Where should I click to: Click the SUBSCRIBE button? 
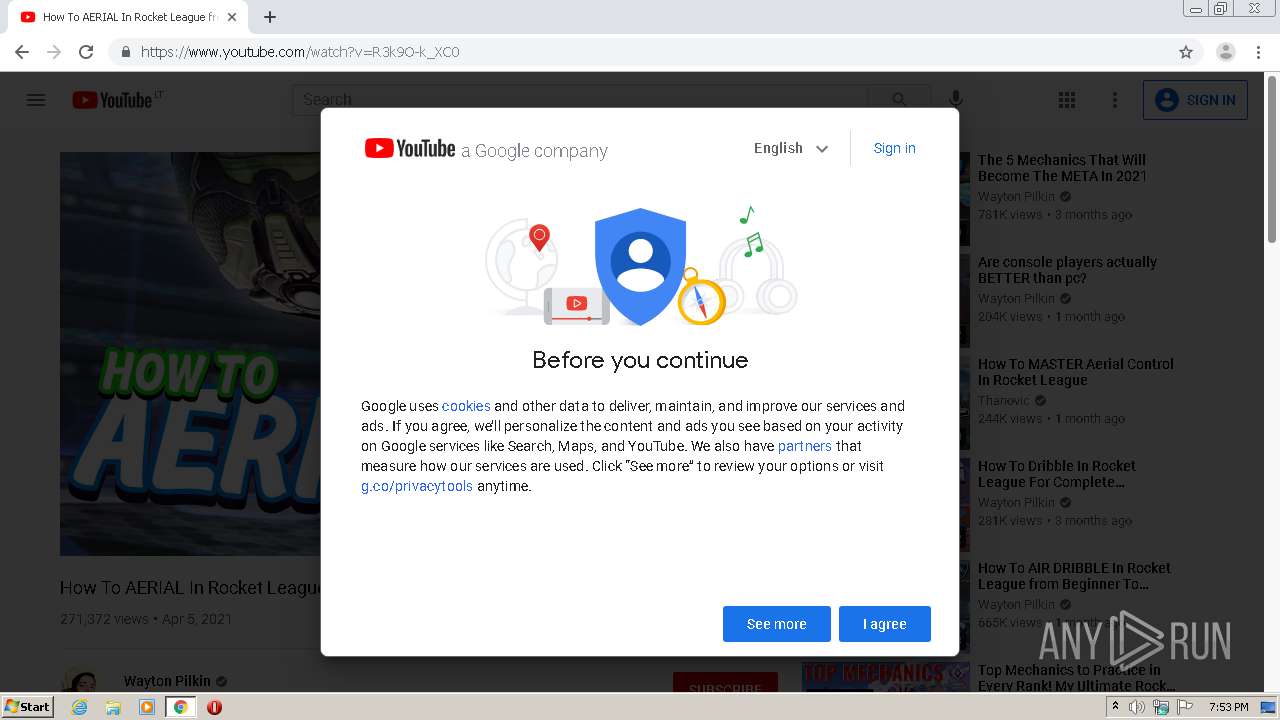725,682
